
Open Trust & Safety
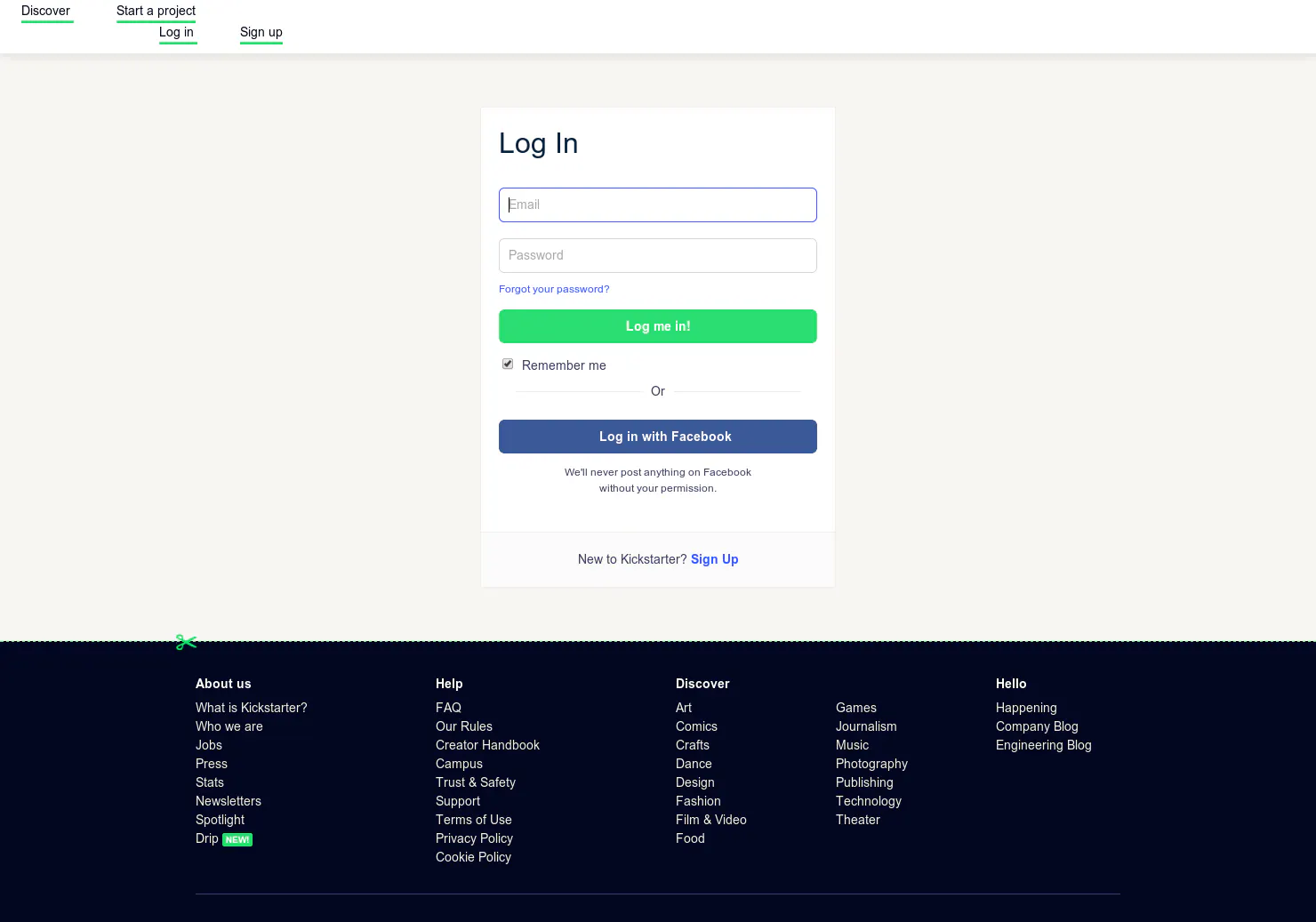click(x=476, y=782)
